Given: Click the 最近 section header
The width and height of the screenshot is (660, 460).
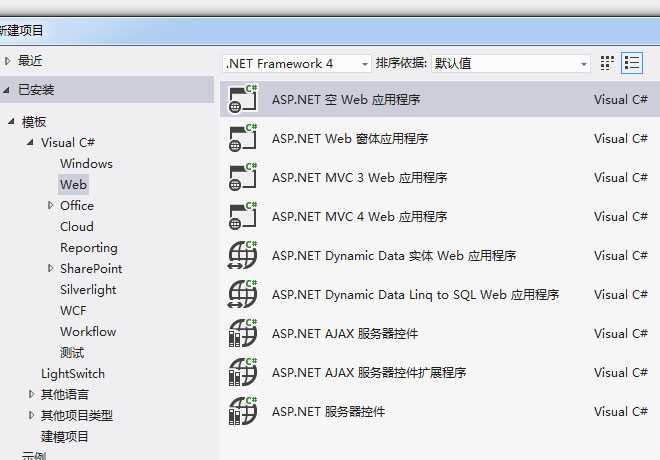Looking at the screenshot, I should (x=30, y=61).
